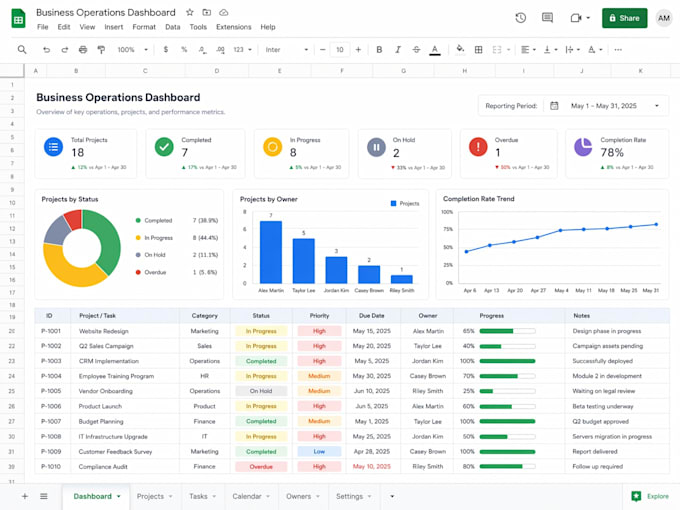This screenshot has width=680, height=510.
Task: Add a new sheet with plus button
Action: click(25, 496)
